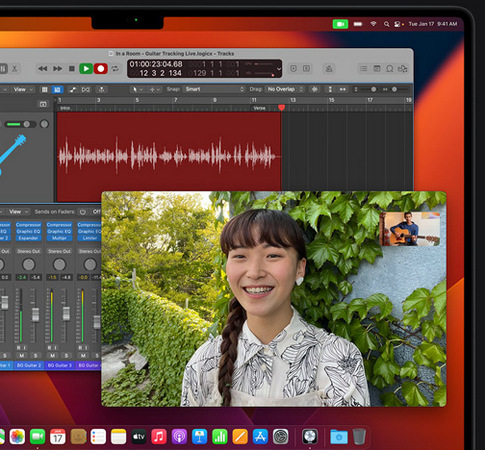Open the Compressor plug-in on BG Guitar 3
Screen dimensions: 485x450
tap(59, 225)
